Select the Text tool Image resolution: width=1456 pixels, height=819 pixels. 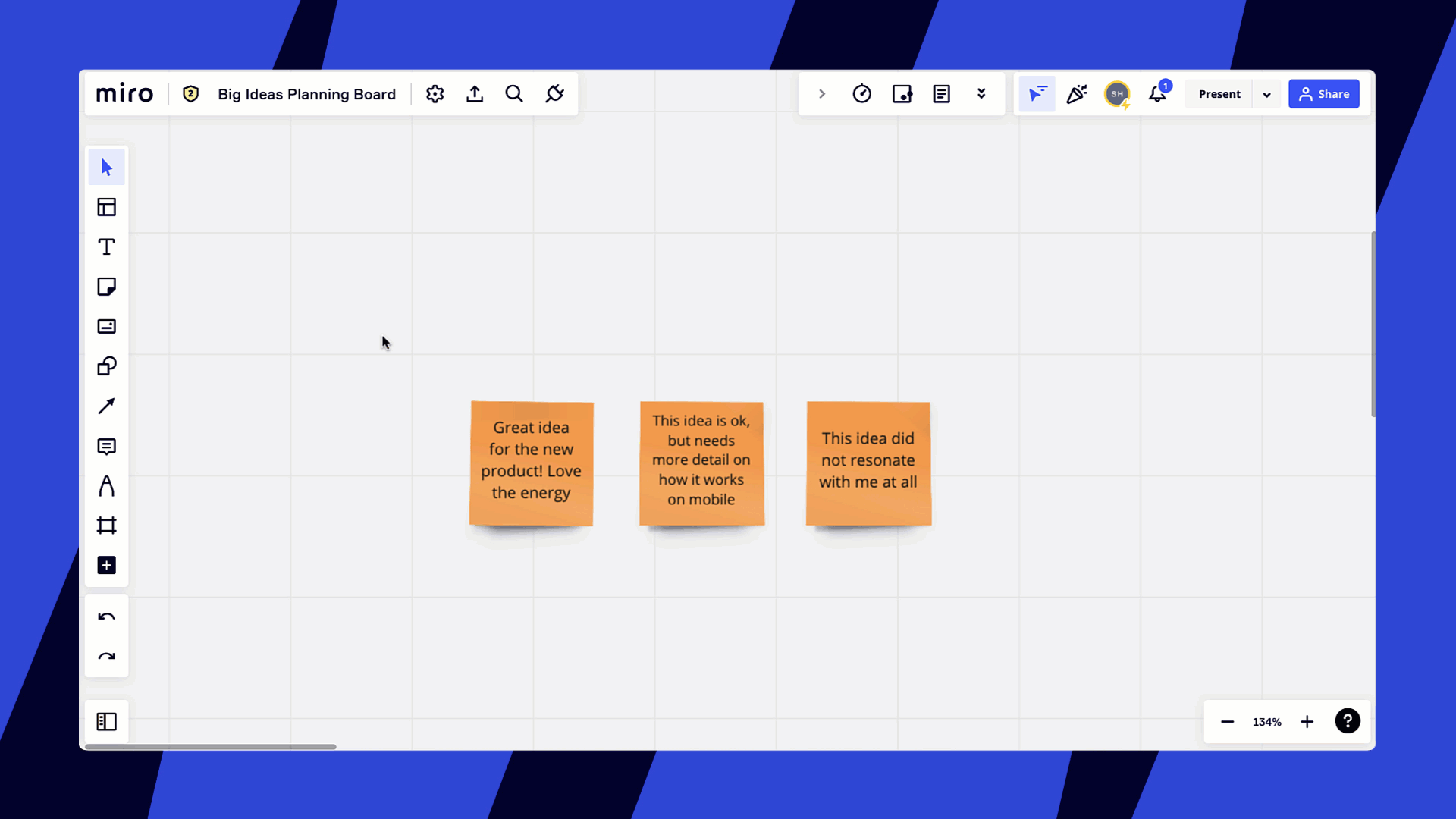(106, 247)
